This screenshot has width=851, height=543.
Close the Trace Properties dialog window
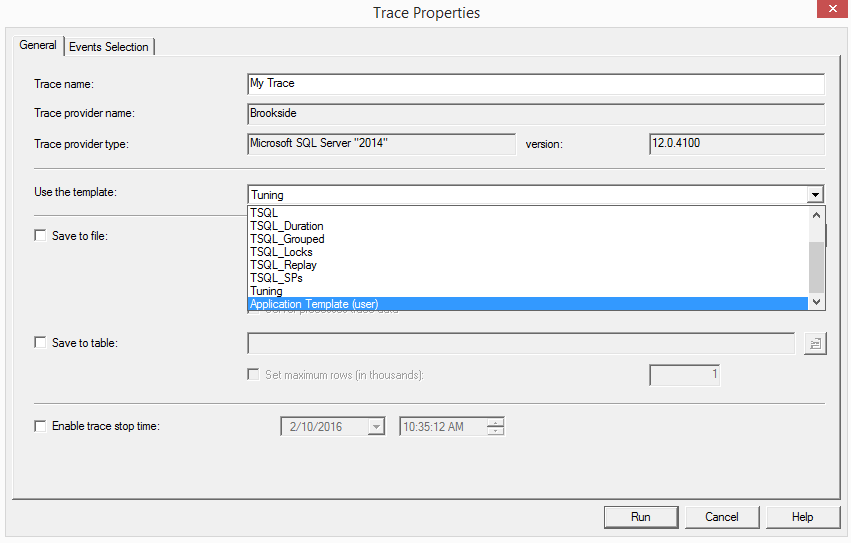(x=828, y=13)
